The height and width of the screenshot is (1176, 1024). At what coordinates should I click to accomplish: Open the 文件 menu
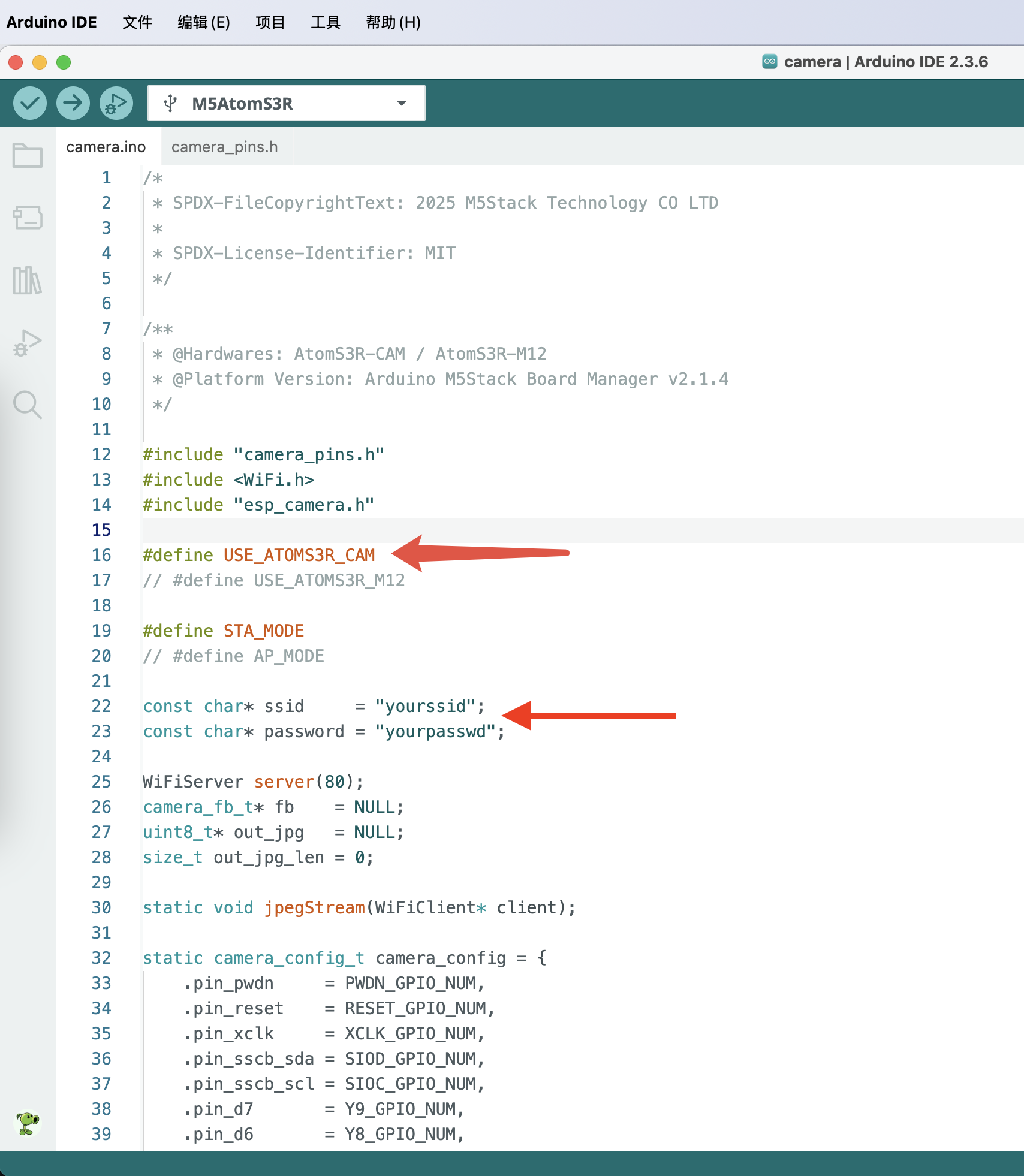tap(137, 22)
